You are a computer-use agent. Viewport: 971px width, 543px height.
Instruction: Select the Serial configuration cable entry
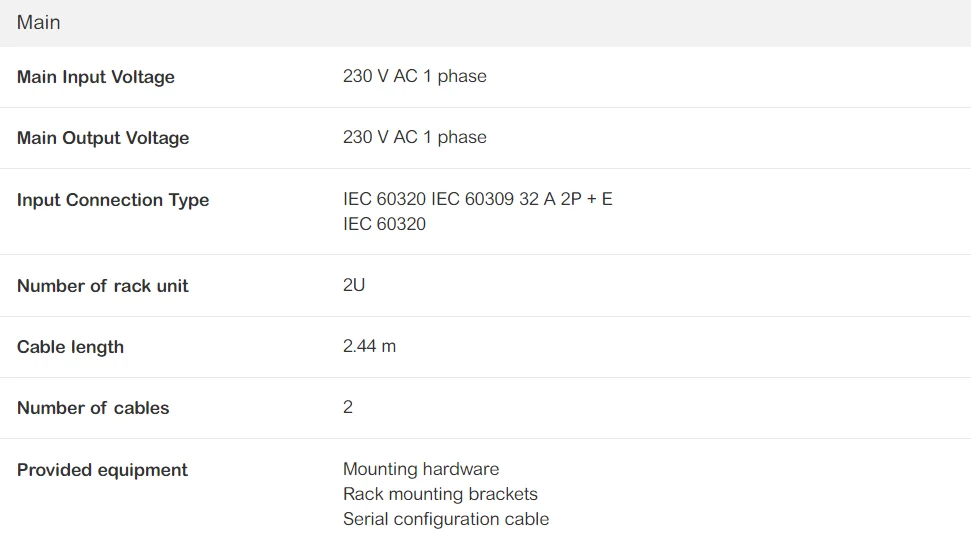[x=446, y=519]
